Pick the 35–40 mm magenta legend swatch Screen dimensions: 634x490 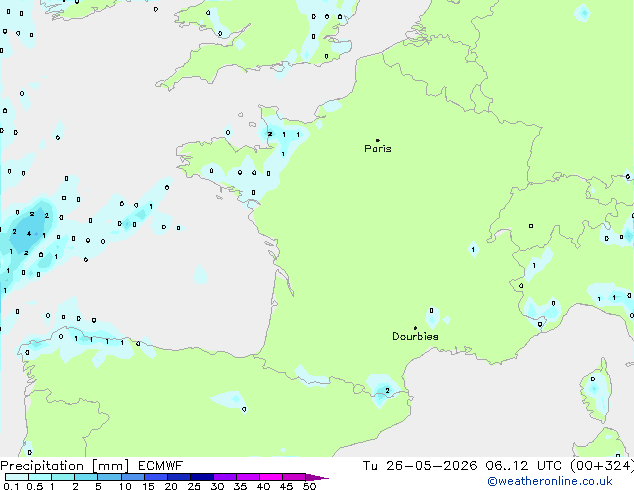(x=248, y=477)
